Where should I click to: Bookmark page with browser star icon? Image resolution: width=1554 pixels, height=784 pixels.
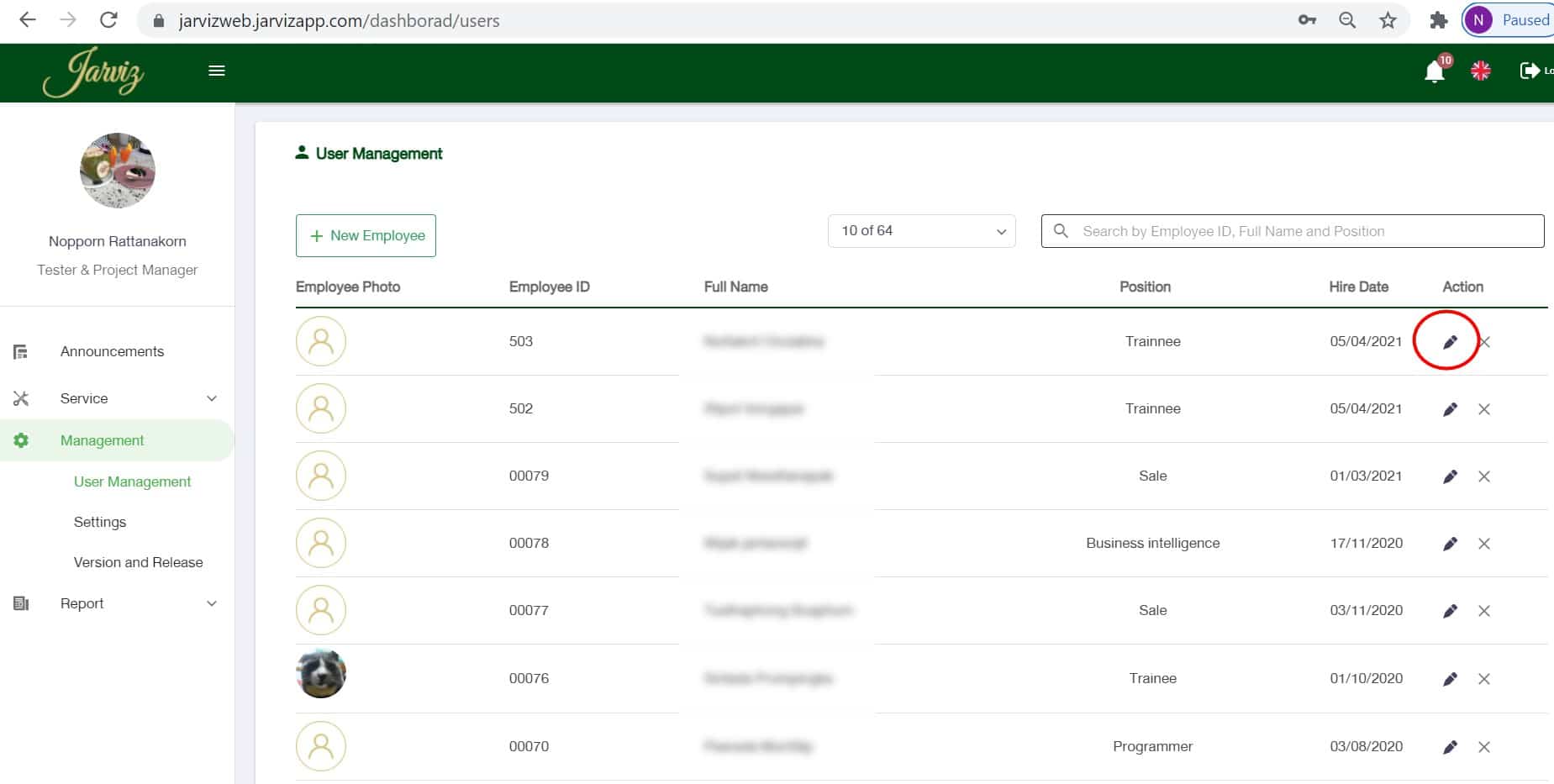1387,20
